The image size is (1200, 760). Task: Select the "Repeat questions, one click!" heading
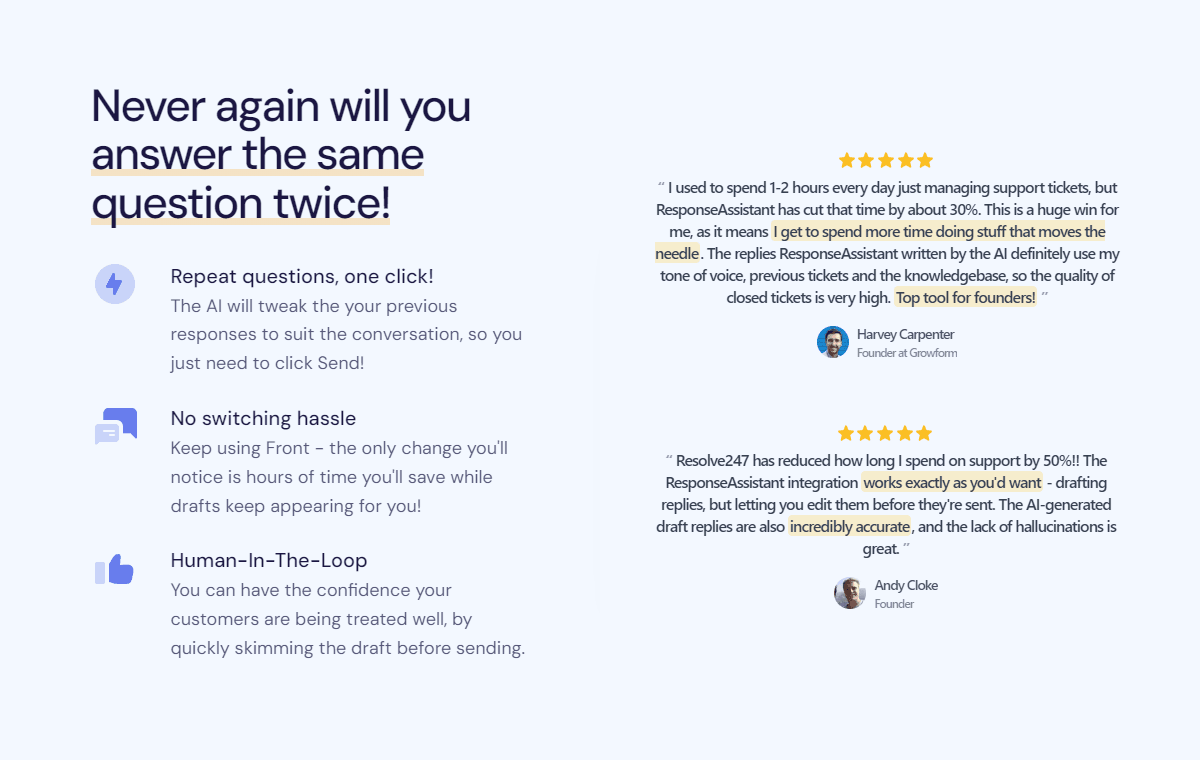click(302, 276)
